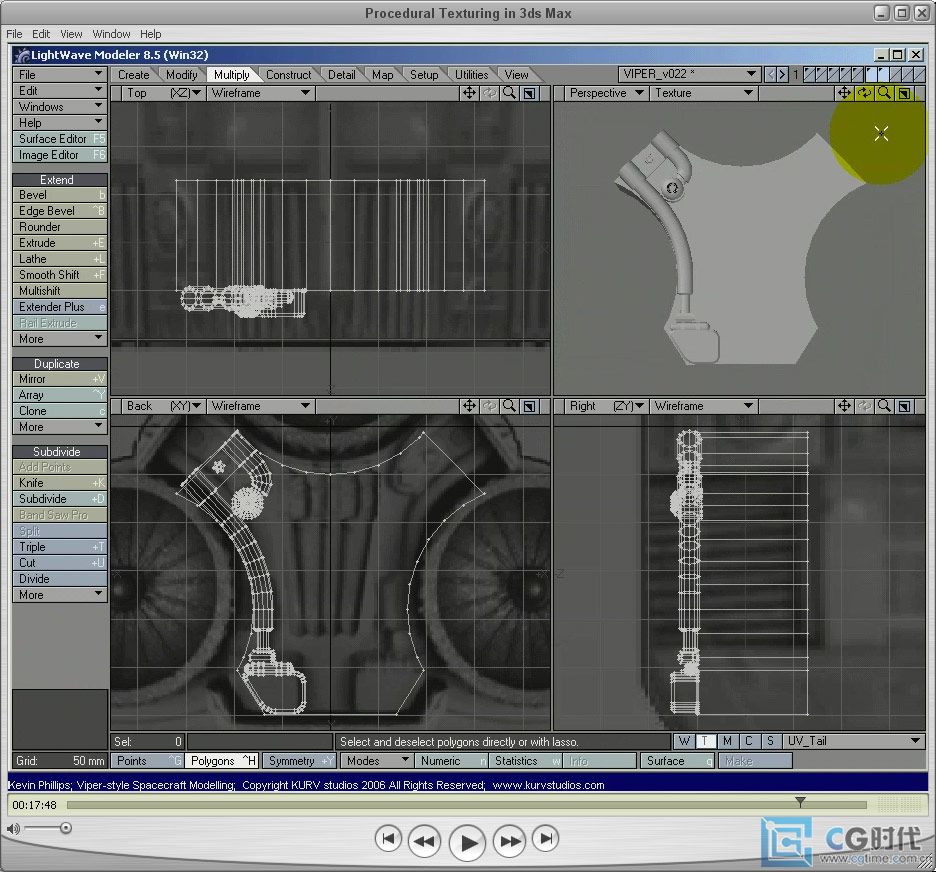Image resolution: width=936 pixels, height=872 pixels.
Task: Click the next layer bank arrow
Action: point(782,75)
